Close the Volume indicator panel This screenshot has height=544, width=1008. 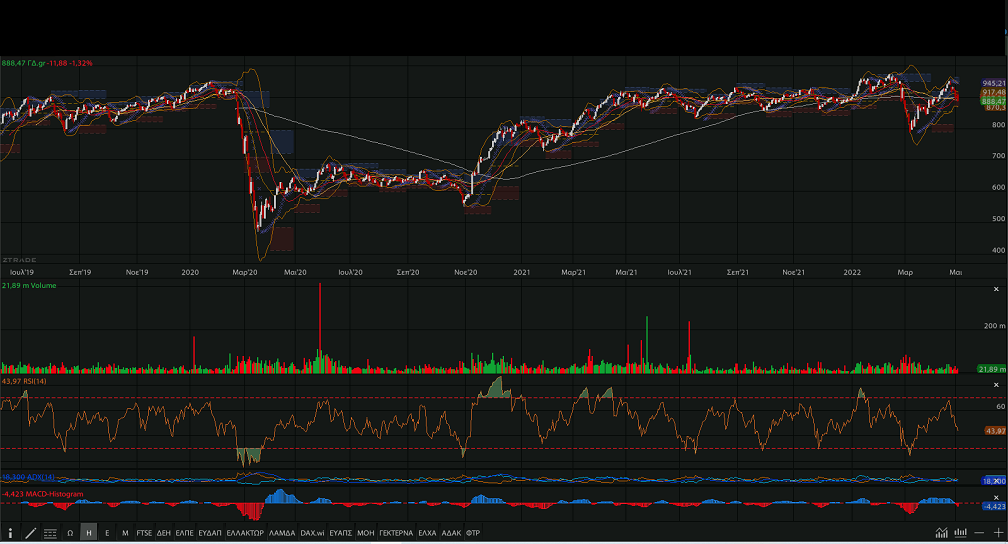(996, 289)
